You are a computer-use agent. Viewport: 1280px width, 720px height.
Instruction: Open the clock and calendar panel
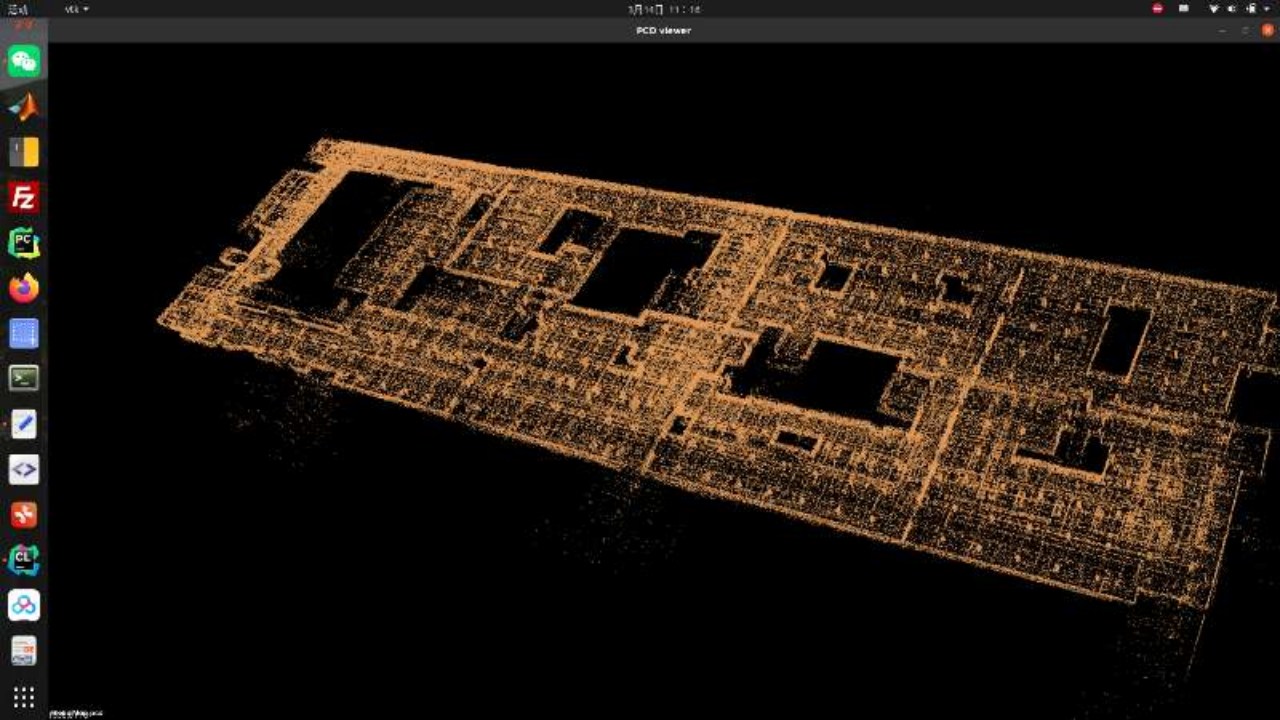tap(663, 9)
